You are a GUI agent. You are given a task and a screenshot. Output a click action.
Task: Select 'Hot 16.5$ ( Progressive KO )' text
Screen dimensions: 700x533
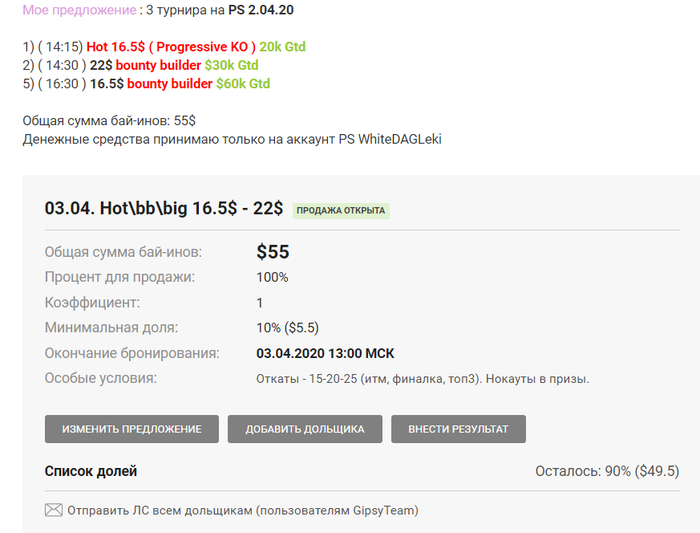171,47
